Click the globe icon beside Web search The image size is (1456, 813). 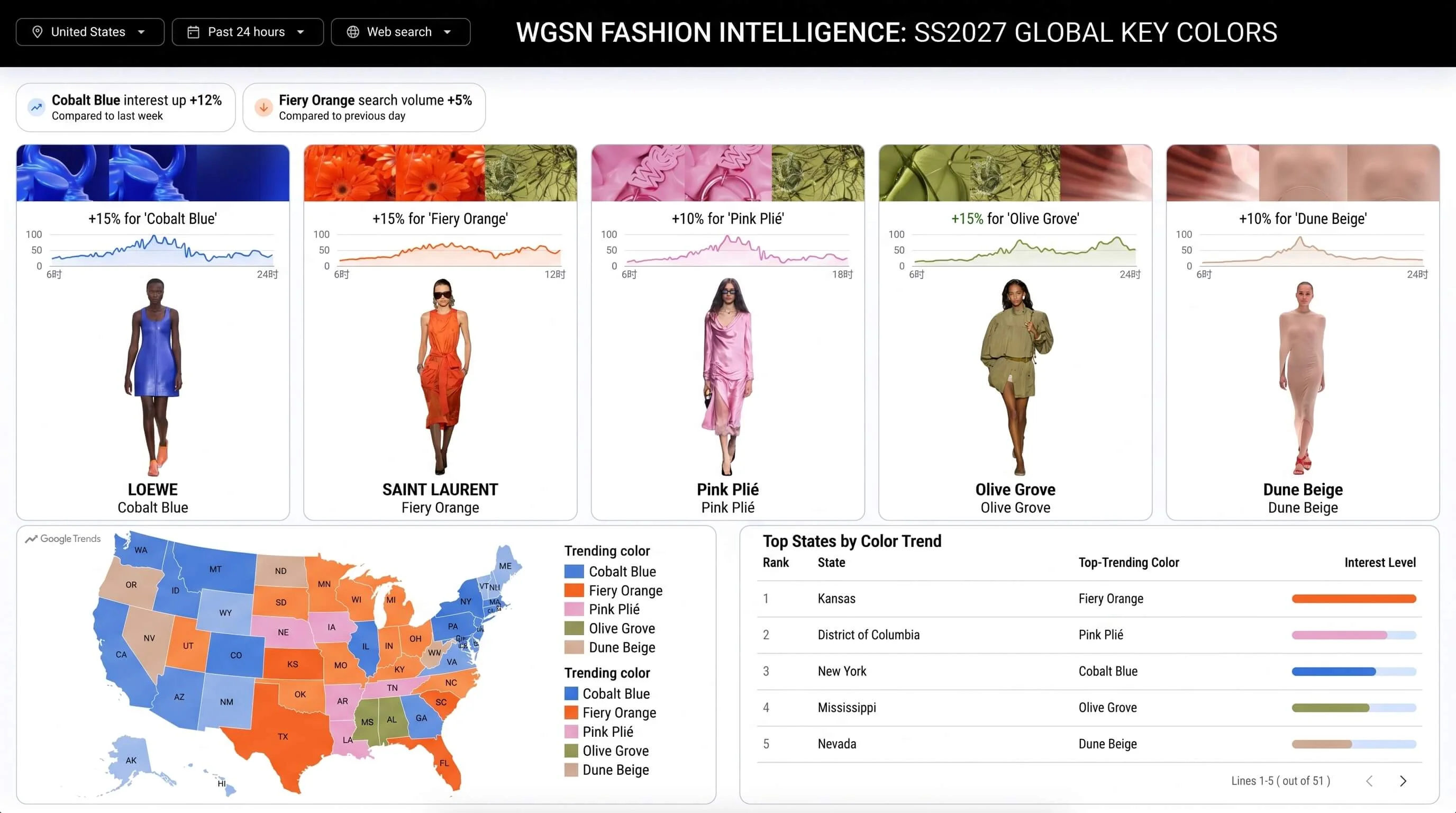coord(353,32)
